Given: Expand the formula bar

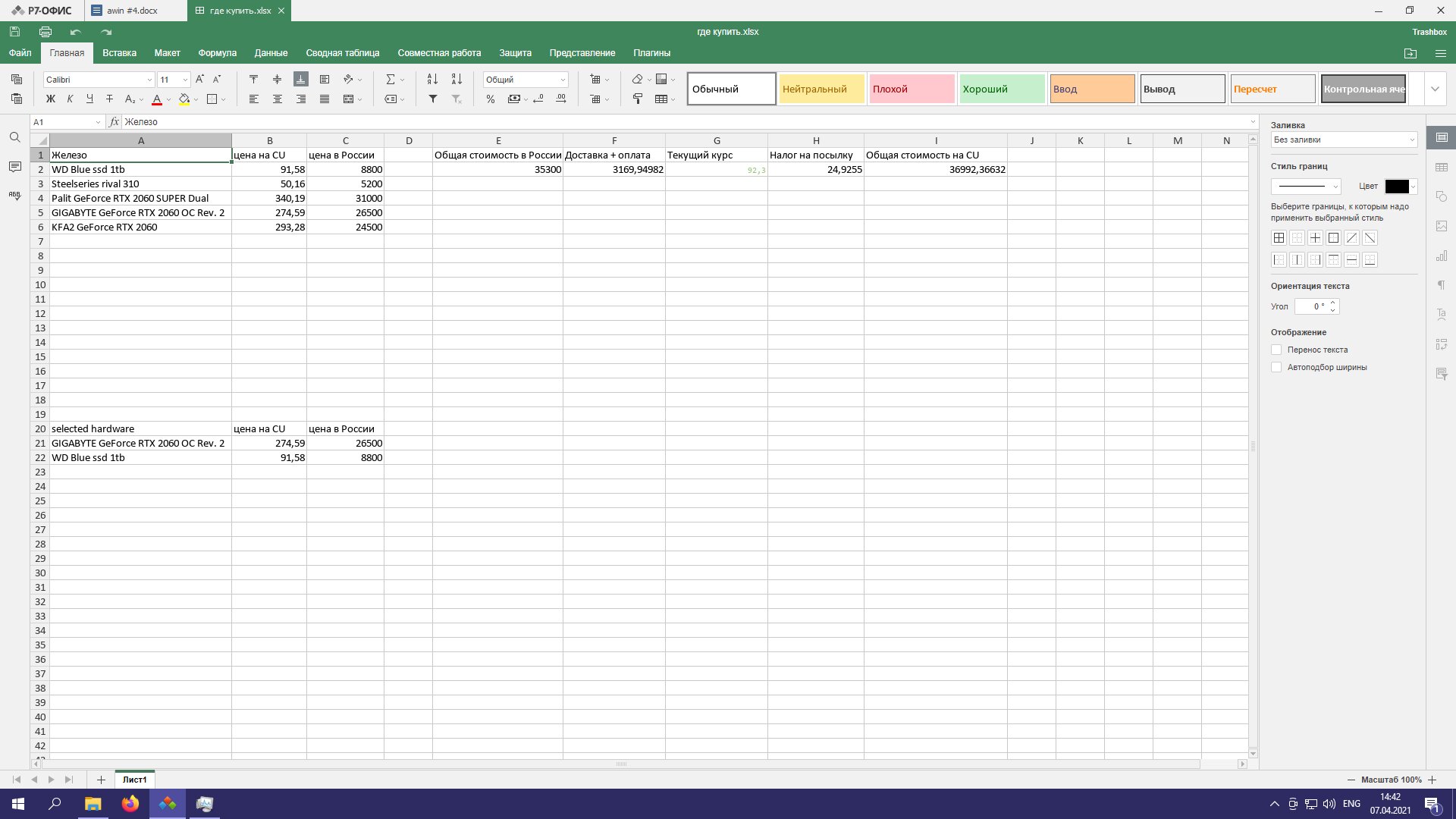Looking at the screenshot, I should coord(1253,122).
